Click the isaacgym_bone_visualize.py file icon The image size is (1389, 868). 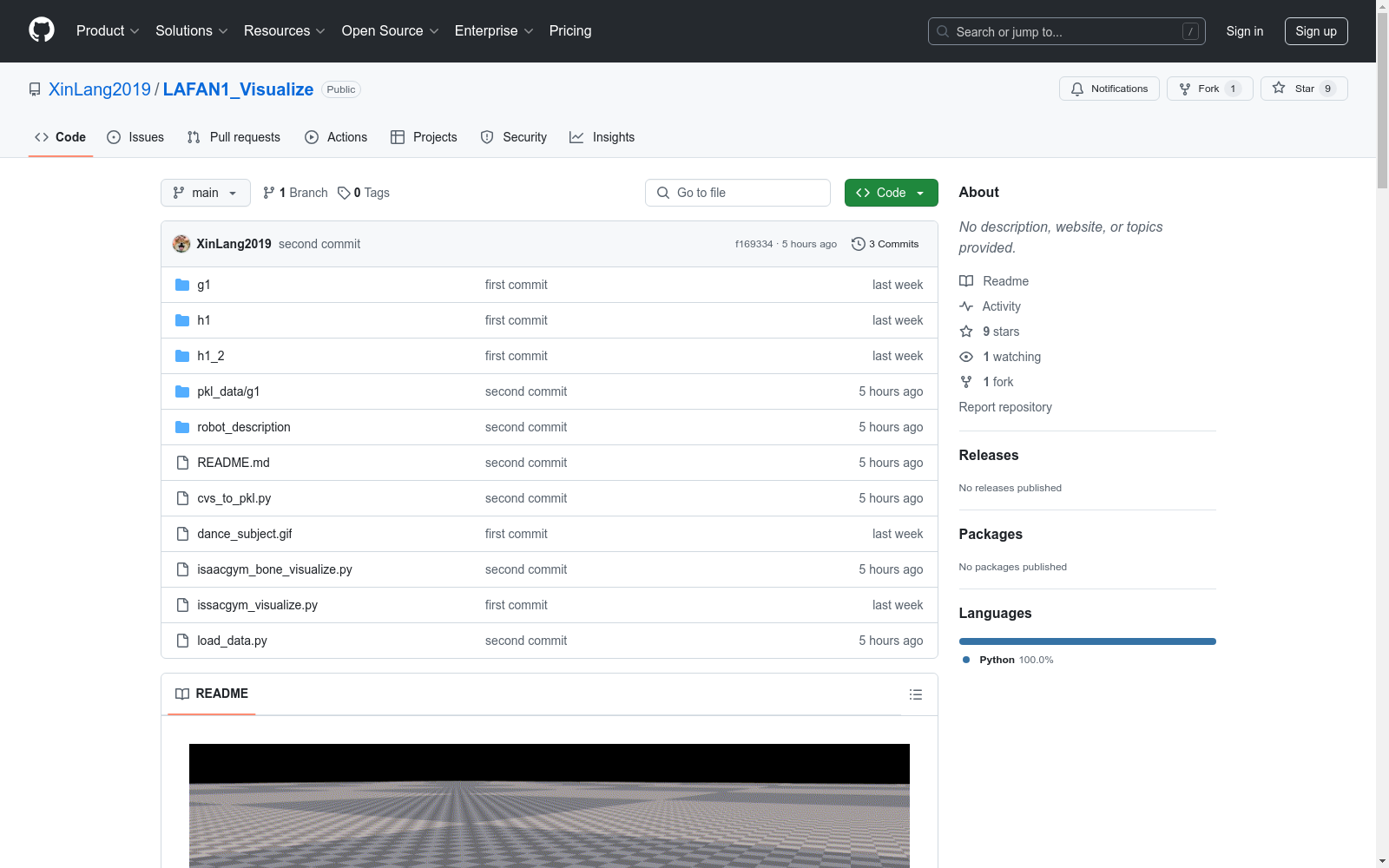182,569
